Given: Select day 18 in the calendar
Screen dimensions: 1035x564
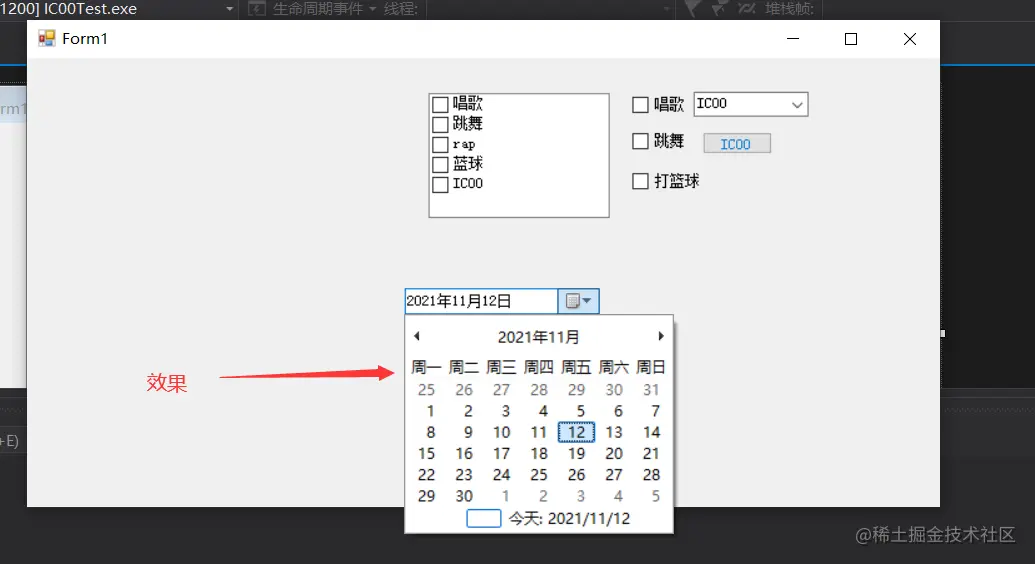Looking at the screenshot, I should [x=539, y=454].
